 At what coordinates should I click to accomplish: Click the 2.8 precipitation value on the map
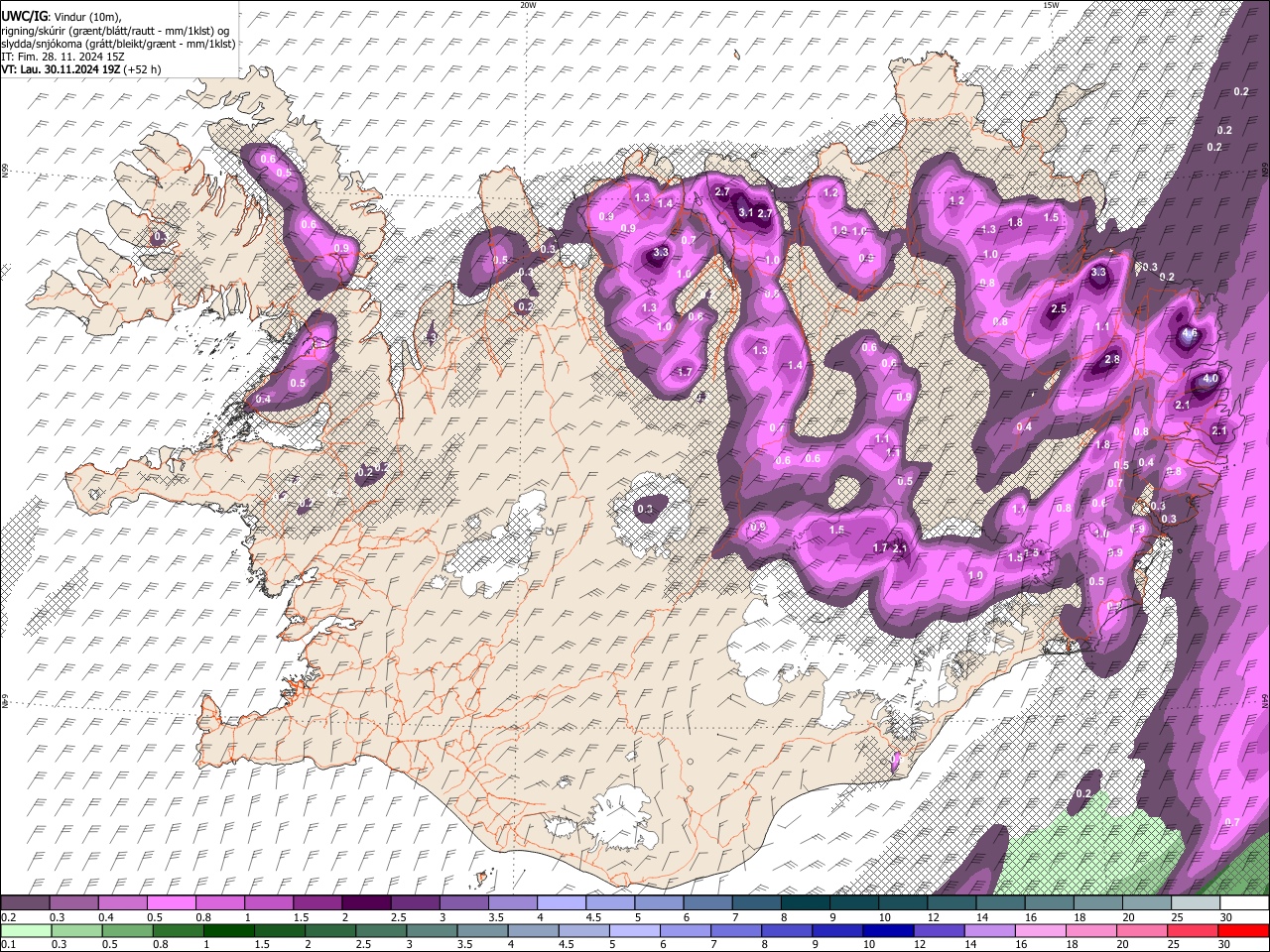pyautogui.click(x=1112, y=359)
